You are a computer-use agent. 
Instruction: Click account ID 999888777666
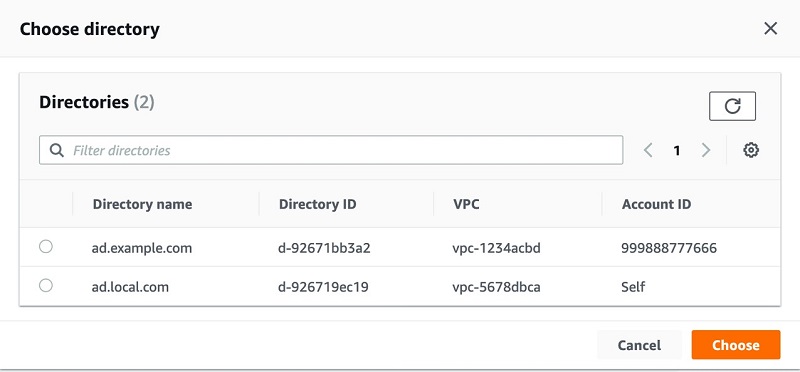[669, 249]
